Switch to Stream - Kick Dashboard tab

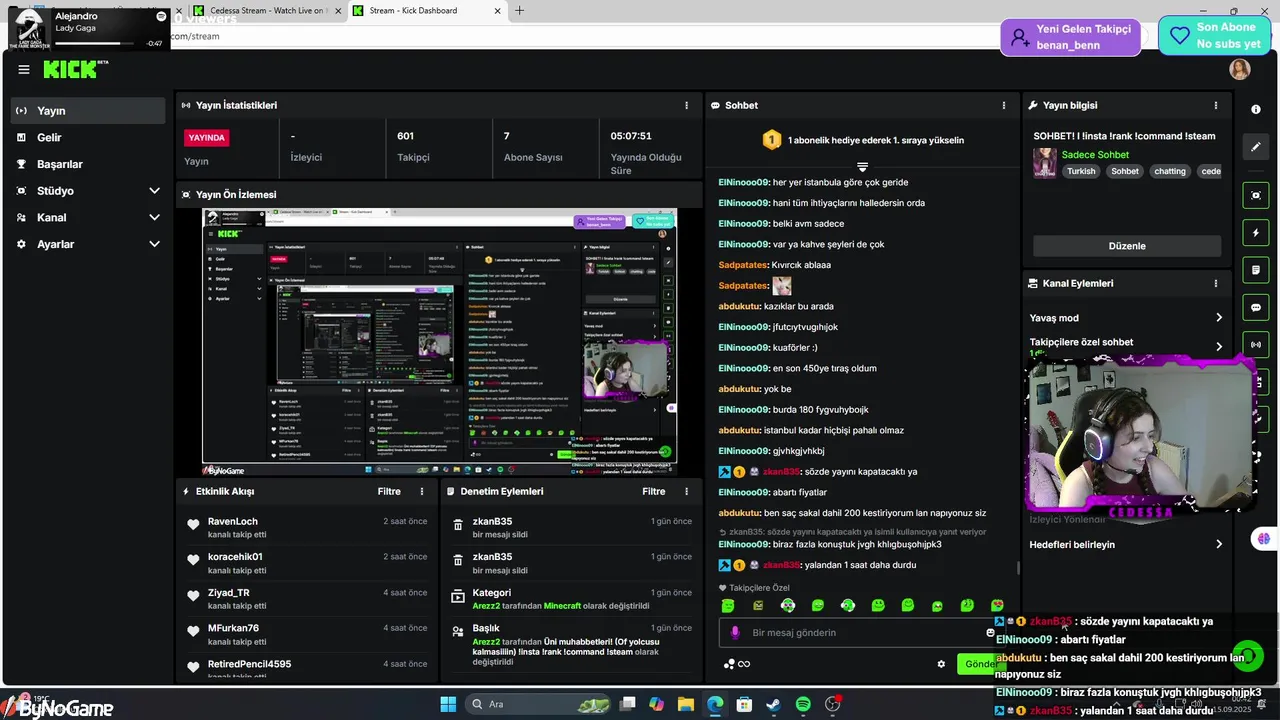427,11
